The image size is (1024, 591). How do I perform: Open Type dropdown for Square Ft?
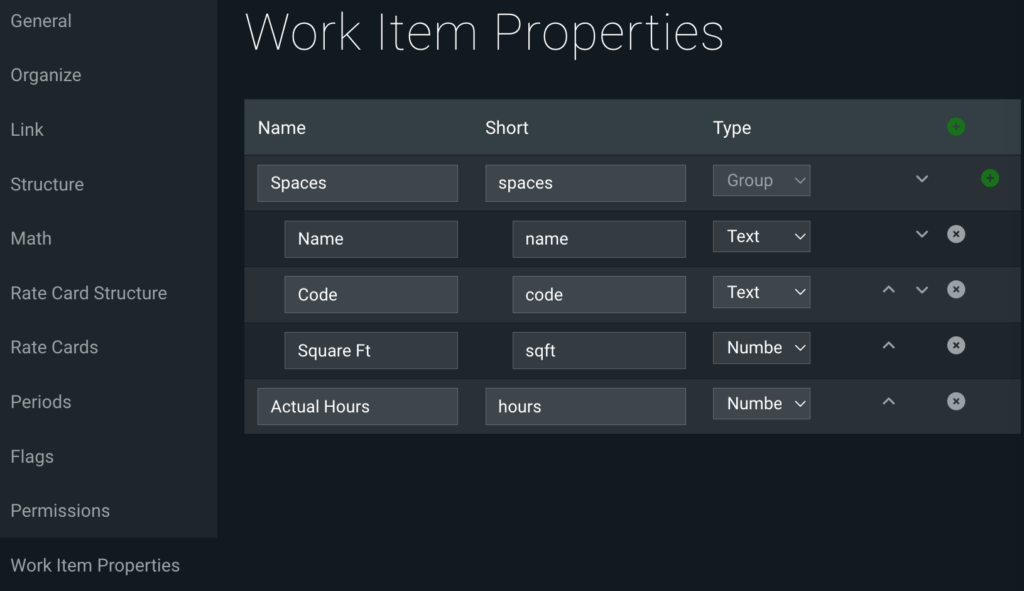(x=761, y=348)
